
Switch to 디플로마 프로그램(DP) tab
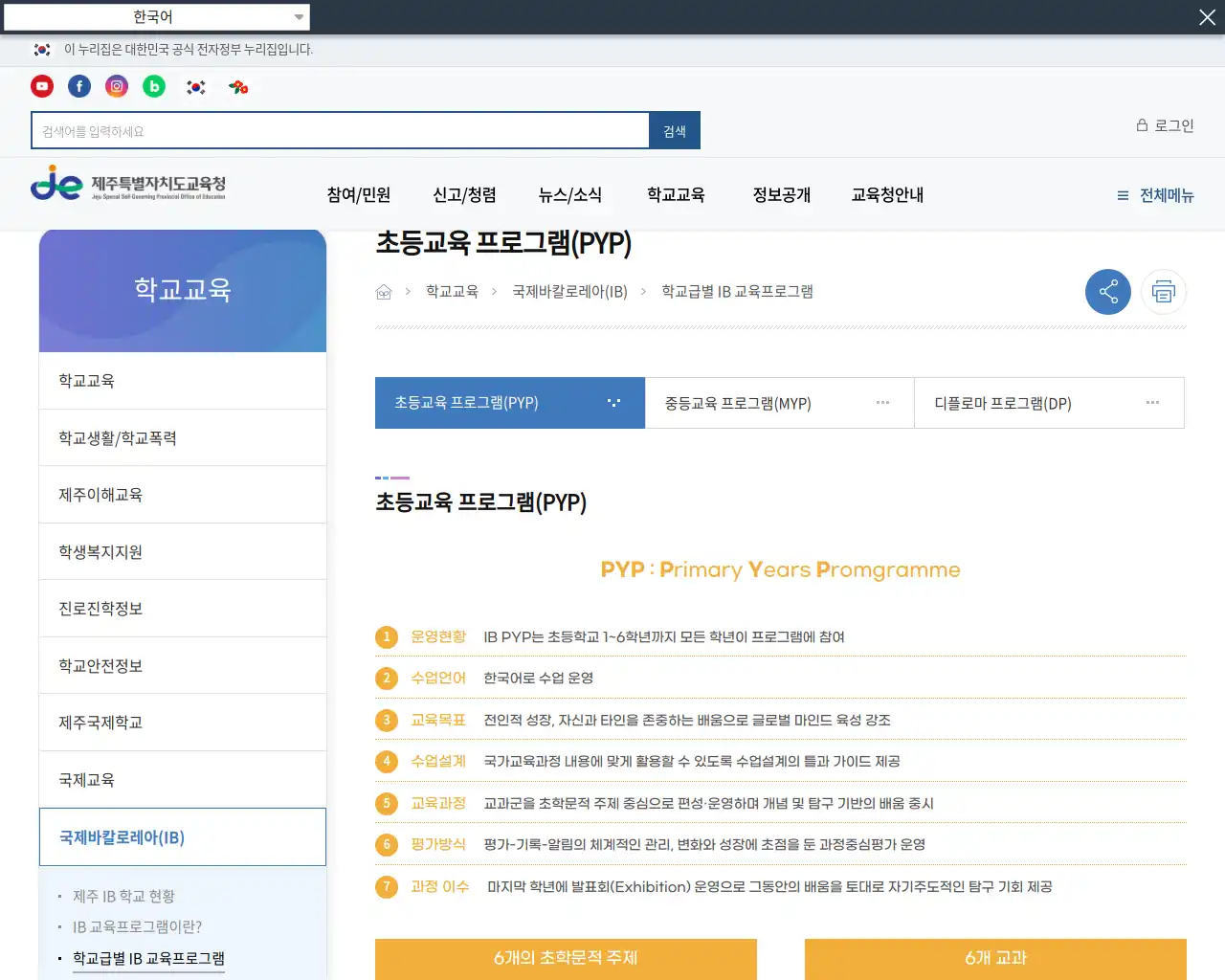coord(1050,403)
